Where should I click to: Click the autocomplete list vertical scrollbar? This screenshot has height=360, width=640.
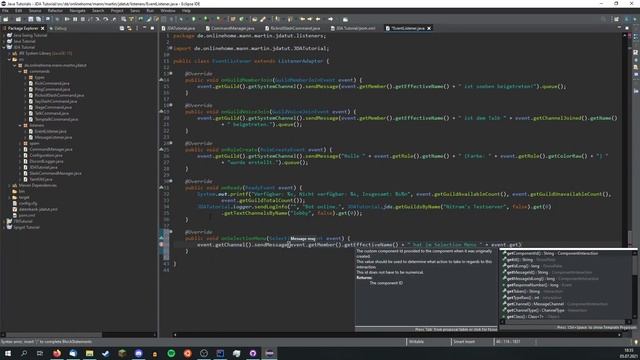coord(634,285)
